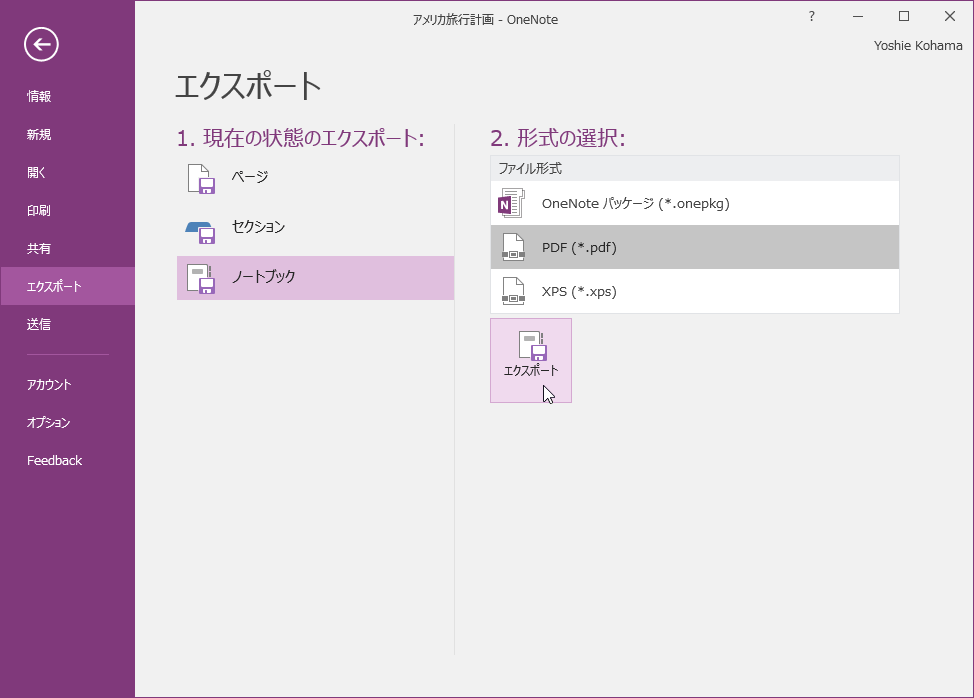Open オプション in the sidebar
The height and width of the screenshot is (698, 974).
(49, 423)
